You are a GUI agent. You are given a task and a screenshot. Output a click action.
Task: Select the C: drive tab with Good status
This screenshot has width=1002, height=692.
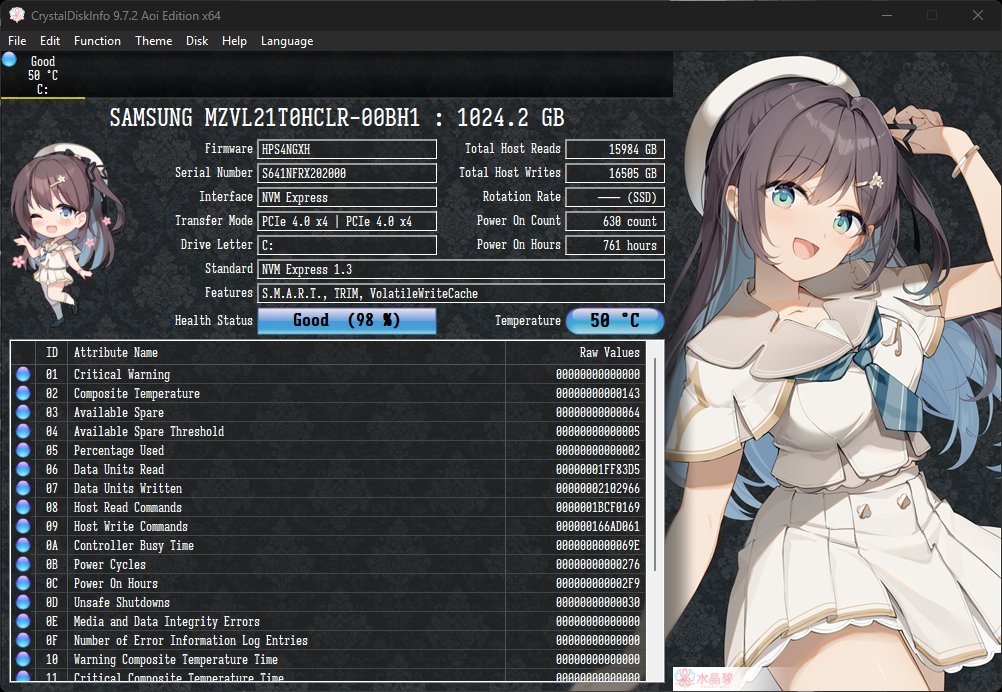(x=43, y=75)
